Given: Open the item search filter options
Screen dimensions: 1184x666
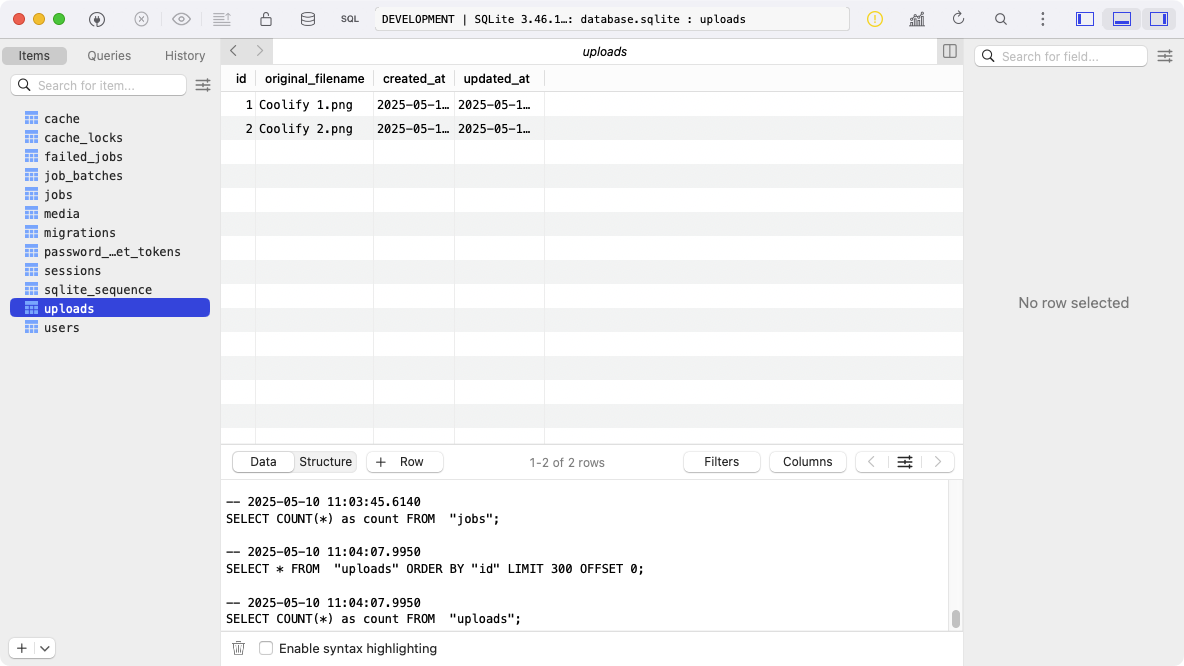Looking at the screenshot, I should click(203, 85).
